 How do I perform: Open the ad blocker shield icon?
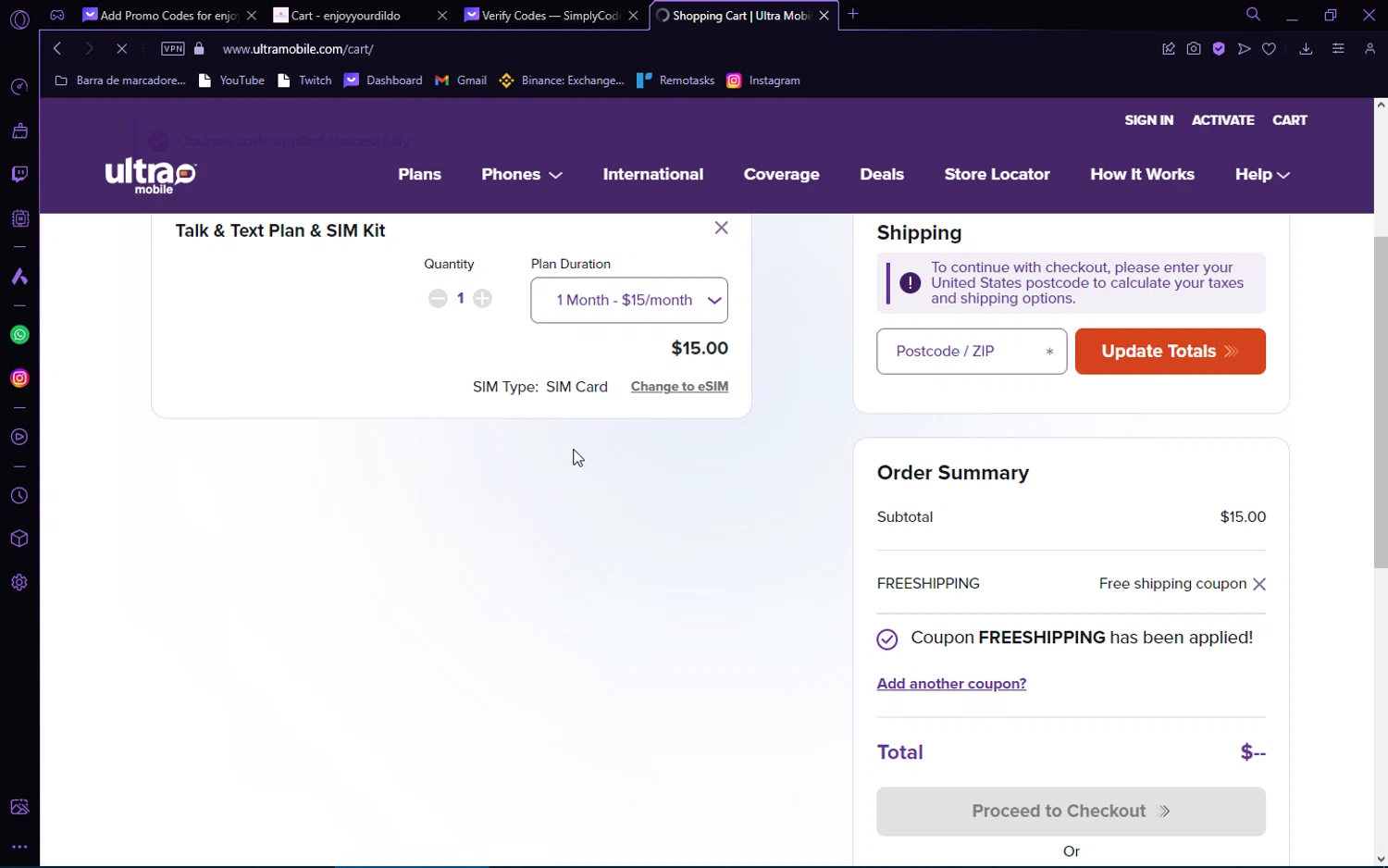click(x=1219, y=49)
